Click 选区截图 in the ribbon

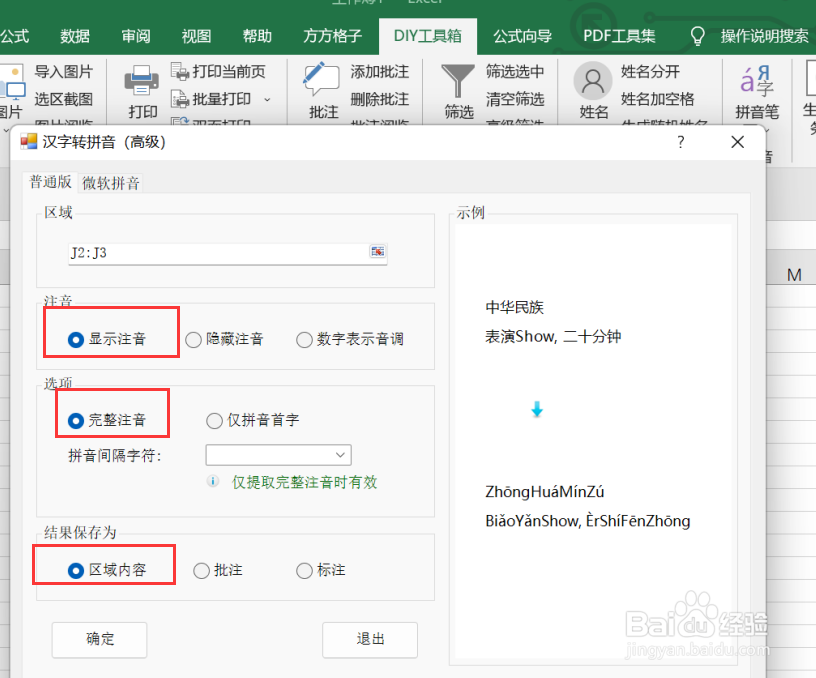click(63, 99)
